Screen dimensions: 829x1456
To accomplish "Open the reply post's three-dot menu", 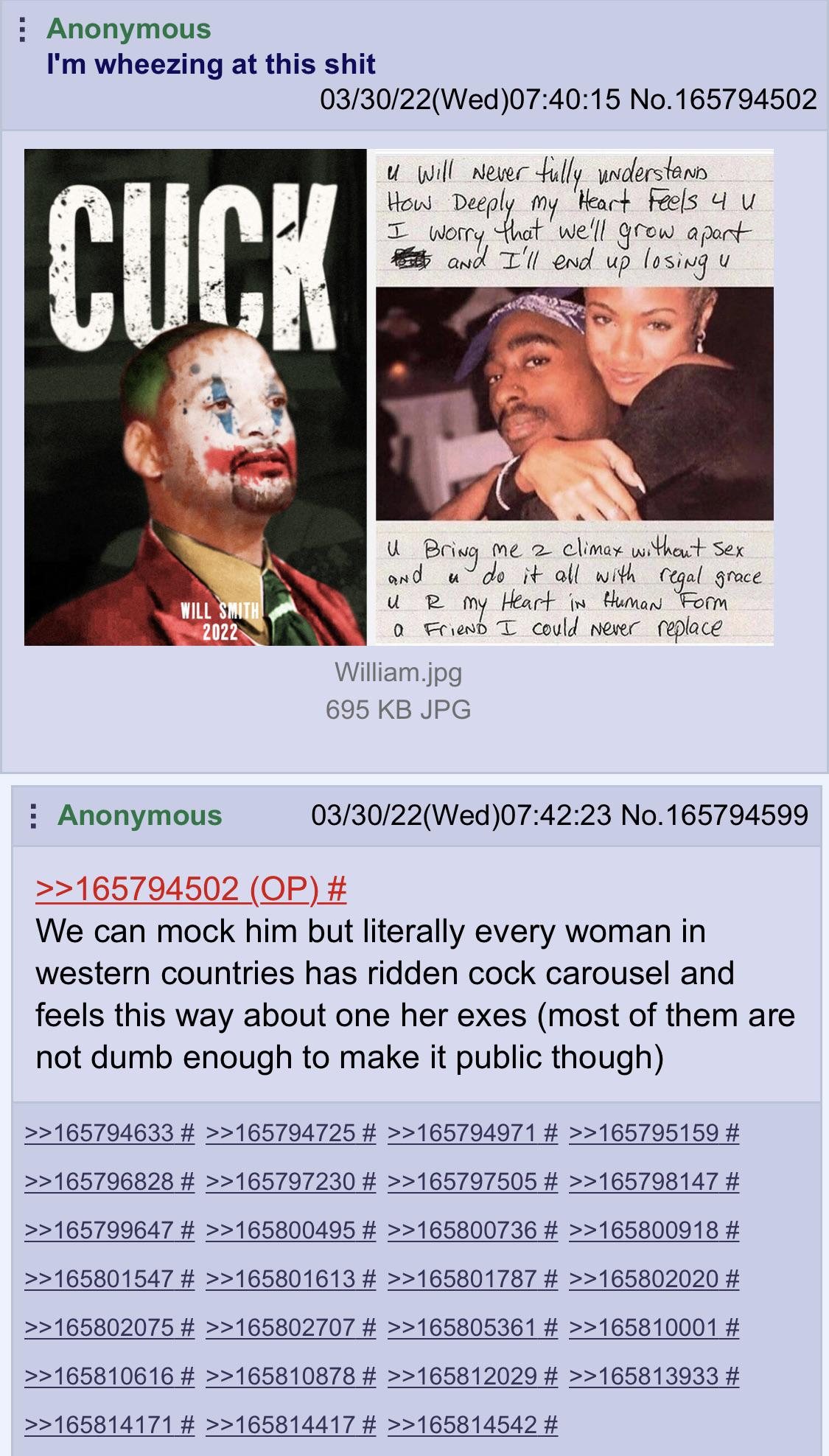I will click(33, 815).
